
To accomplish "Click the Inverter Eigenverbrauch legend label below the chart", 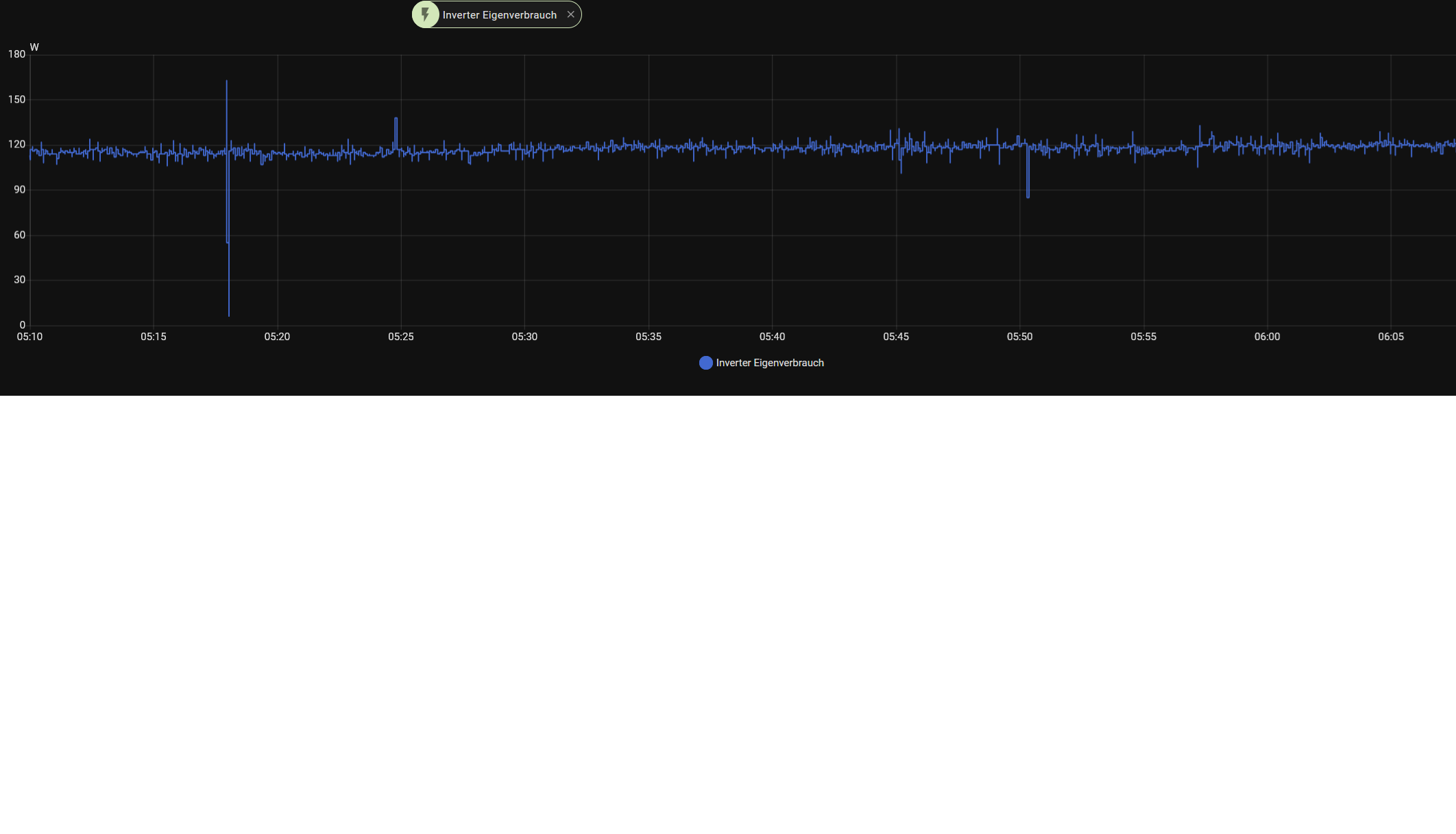I will click(x=769, y=363).
